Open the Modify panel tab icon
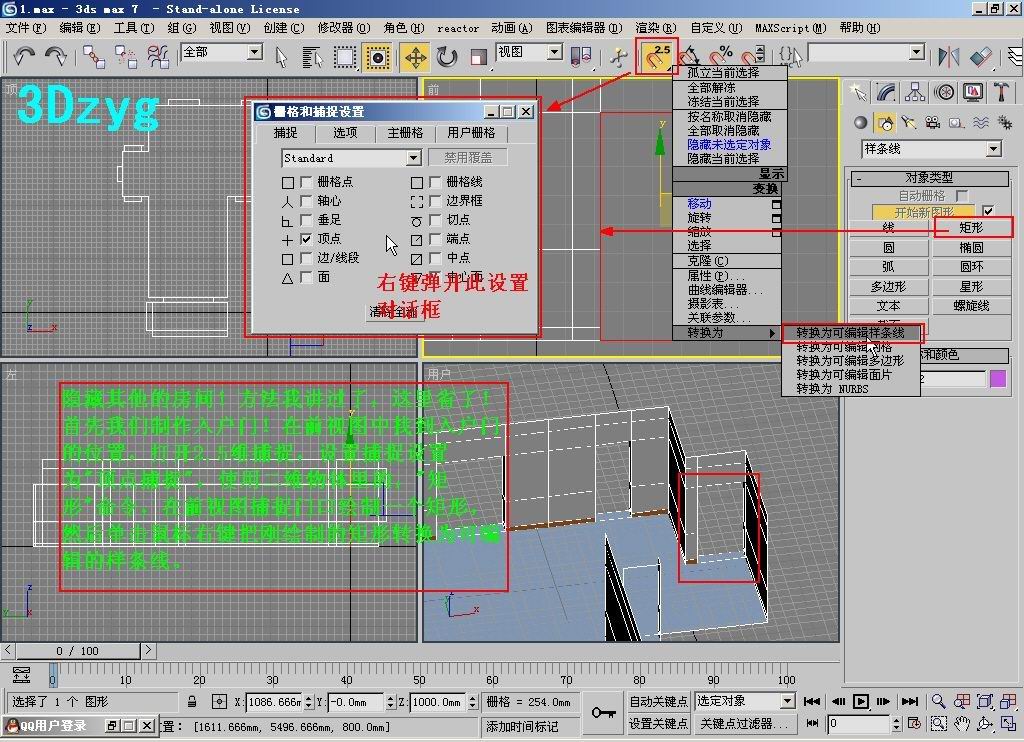The width and height of the screenshot is (1024, 742). (886, 93)
